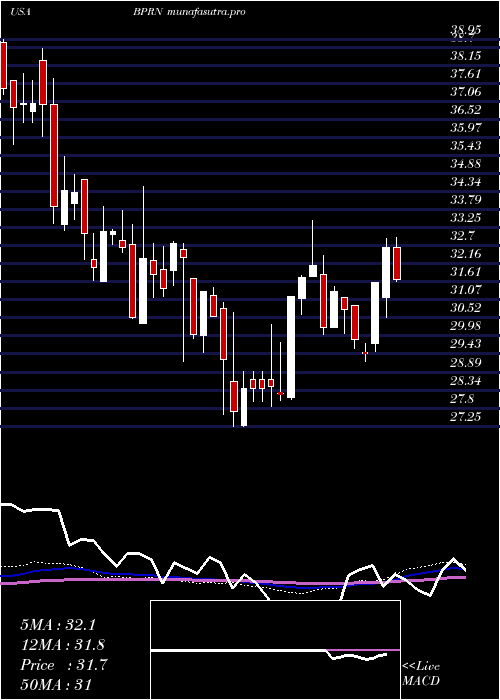Click the 'BPRN munafasutra.pro' title text
This screenshot has width=500, height=700.
click(189, 12)
